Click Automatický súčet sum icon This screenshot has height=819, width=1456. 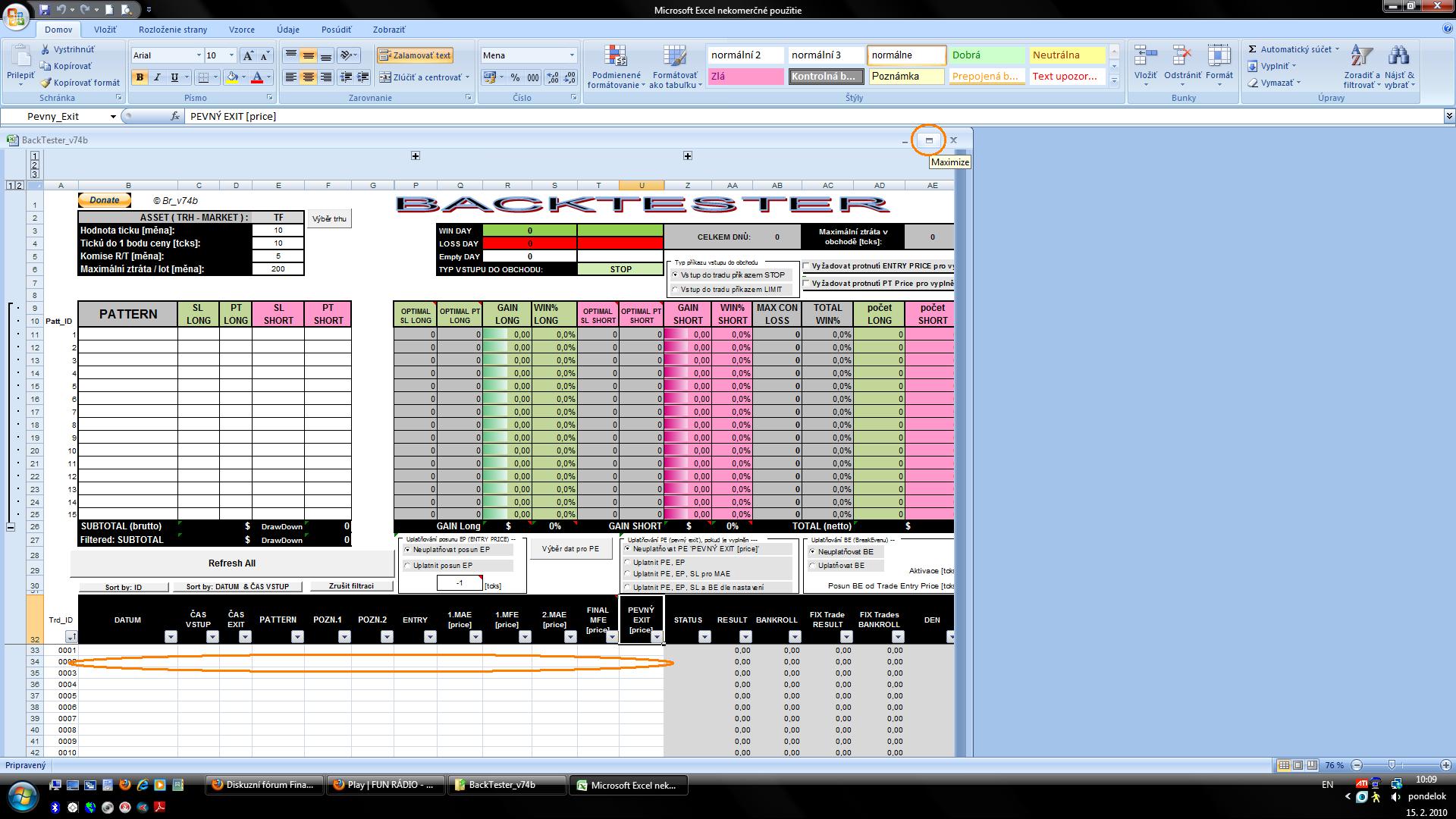coord(1253,49)
